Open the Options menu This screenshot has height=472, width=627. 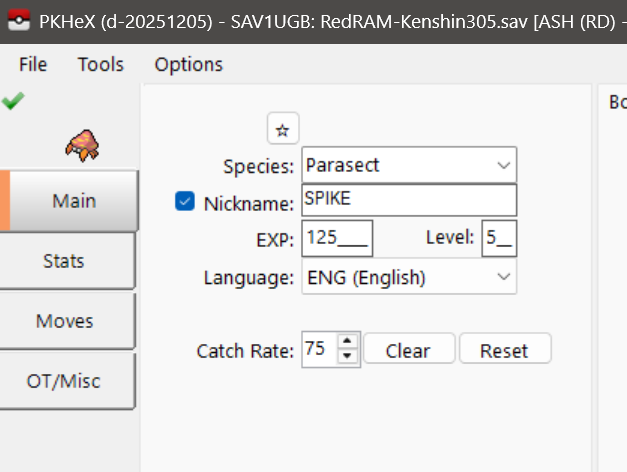tap(188, 64)
